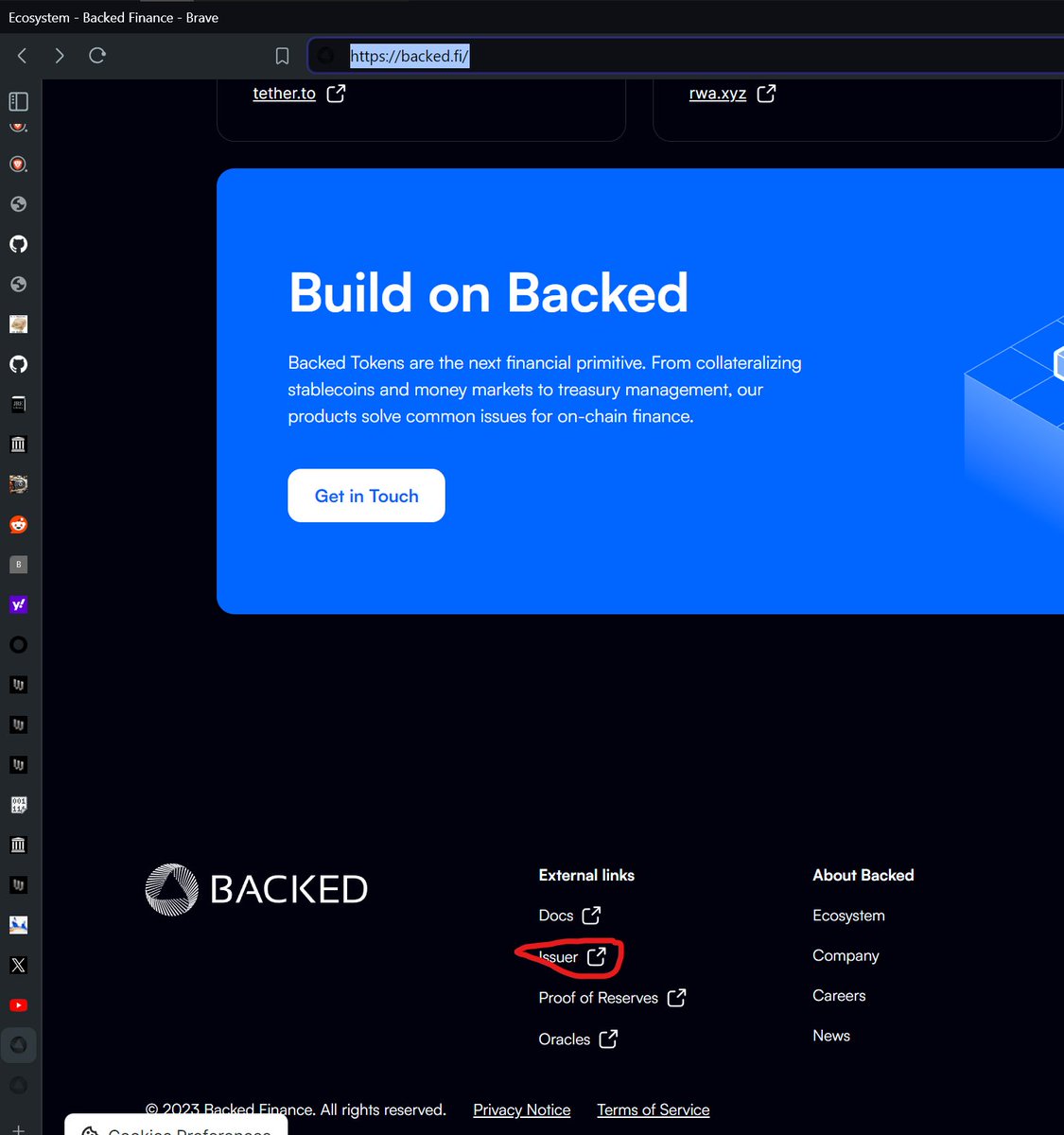Click the '© 2023 Backed Finance' copyright text

coord(295,1109)
